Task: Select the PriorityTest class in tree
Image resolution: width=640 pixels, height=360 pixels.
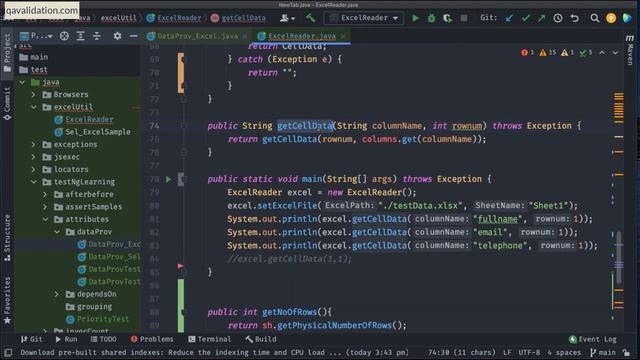Action: (98, 319)
